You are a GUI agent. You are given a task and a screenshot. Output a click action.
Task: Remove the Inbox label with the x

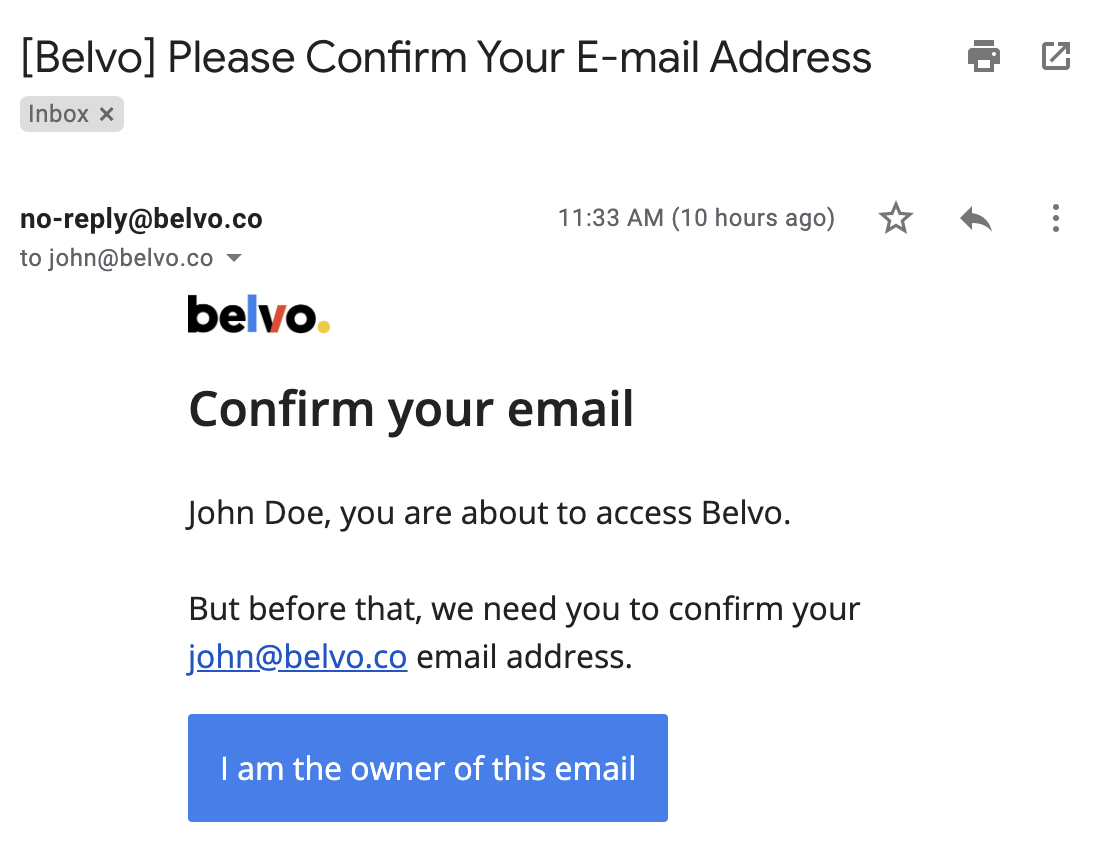point(106,114)
